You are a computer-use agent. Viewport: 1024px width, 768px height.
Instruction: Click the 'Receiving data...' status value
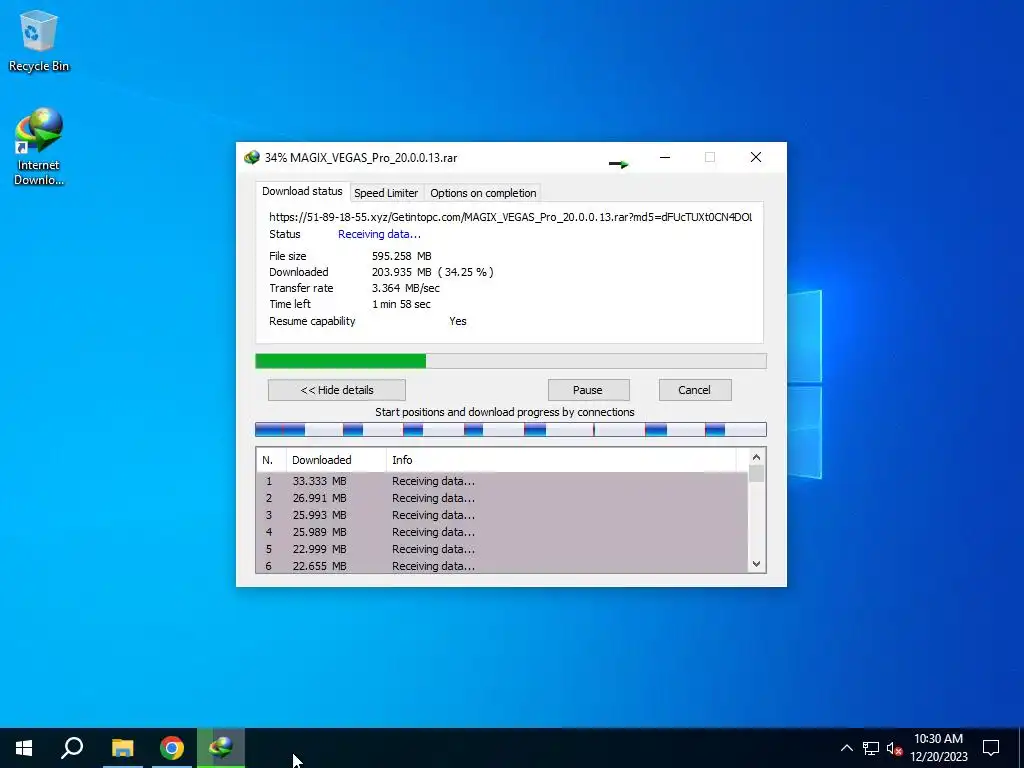[379, 234]
